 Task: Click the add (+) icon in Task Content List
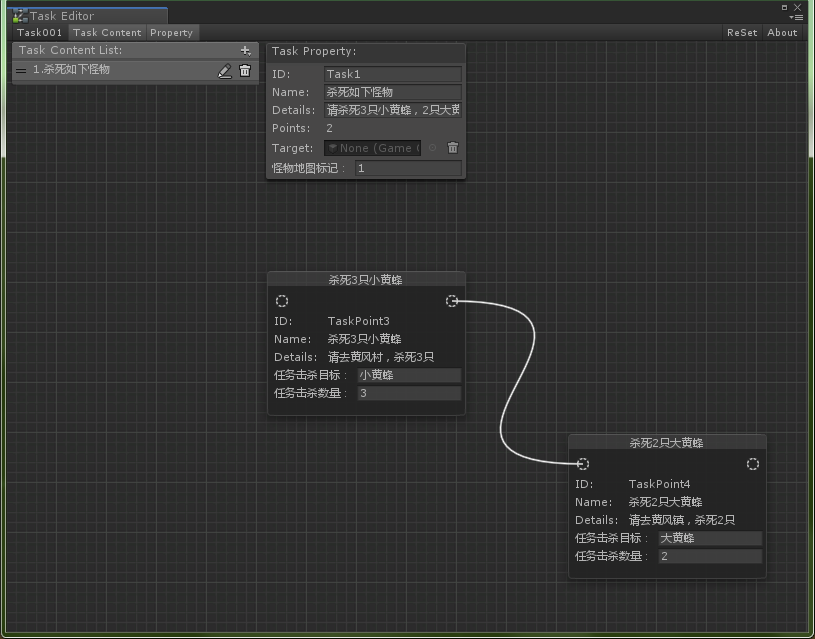(245, 50)
